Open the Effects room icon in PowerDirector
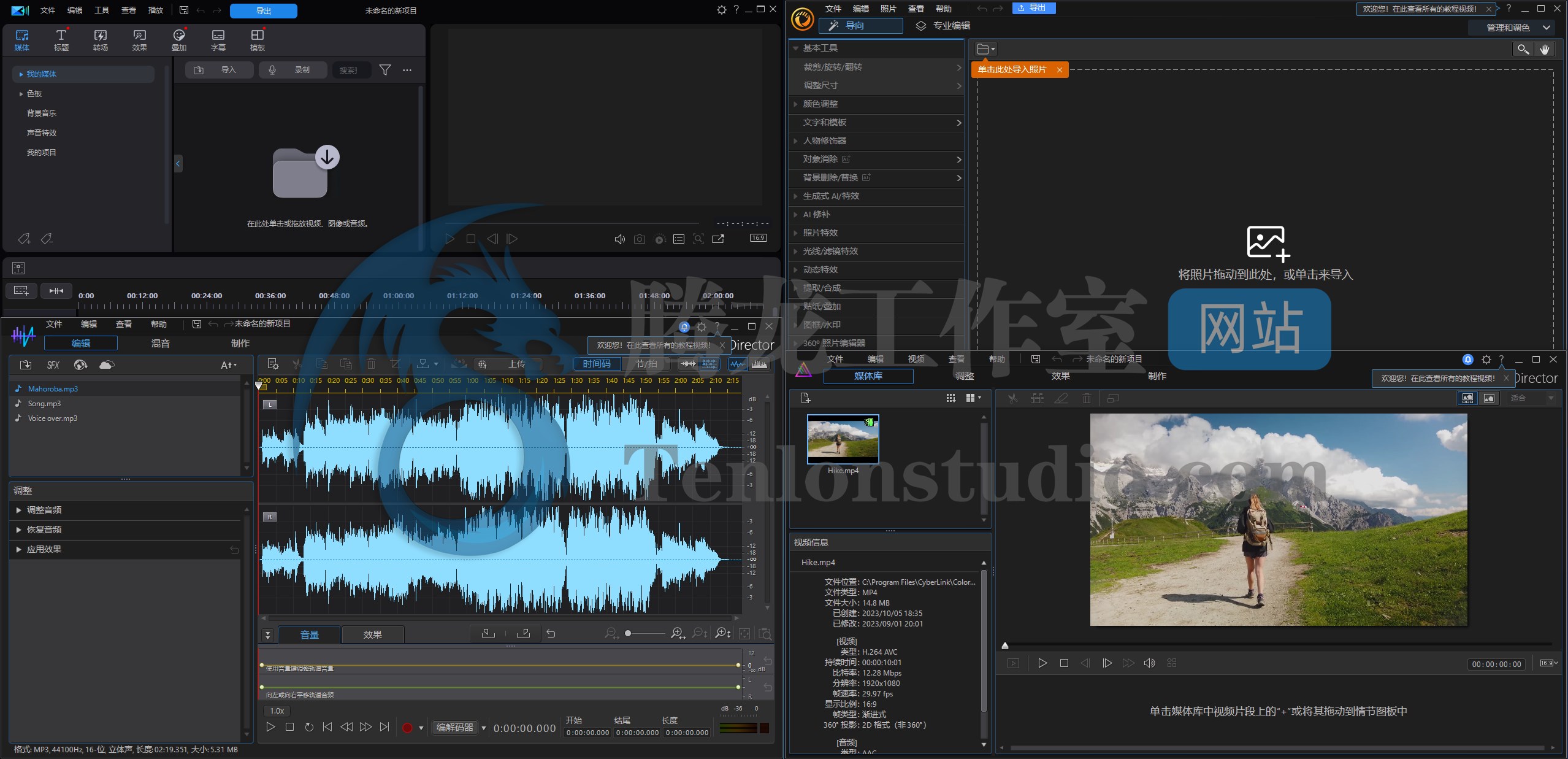Image resolution: width=1568 pixels, height=759 pixels. [x=139, y=40]
